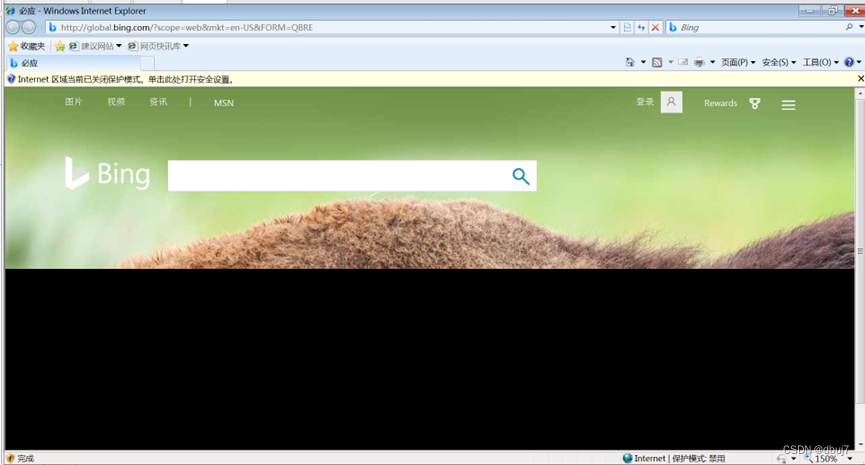This screenshot has height=465, width=865.
Task: Click the vertical scrollbar down arrow
Action: 860,444
